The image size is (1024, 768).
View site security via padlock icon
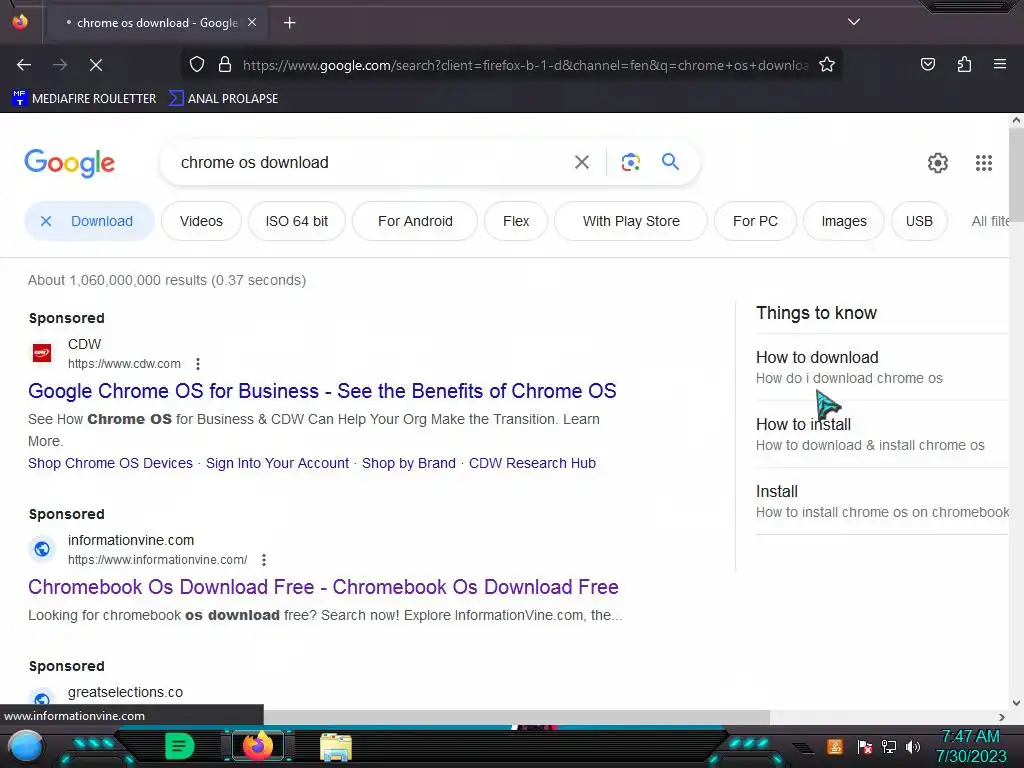pos(225,65)
